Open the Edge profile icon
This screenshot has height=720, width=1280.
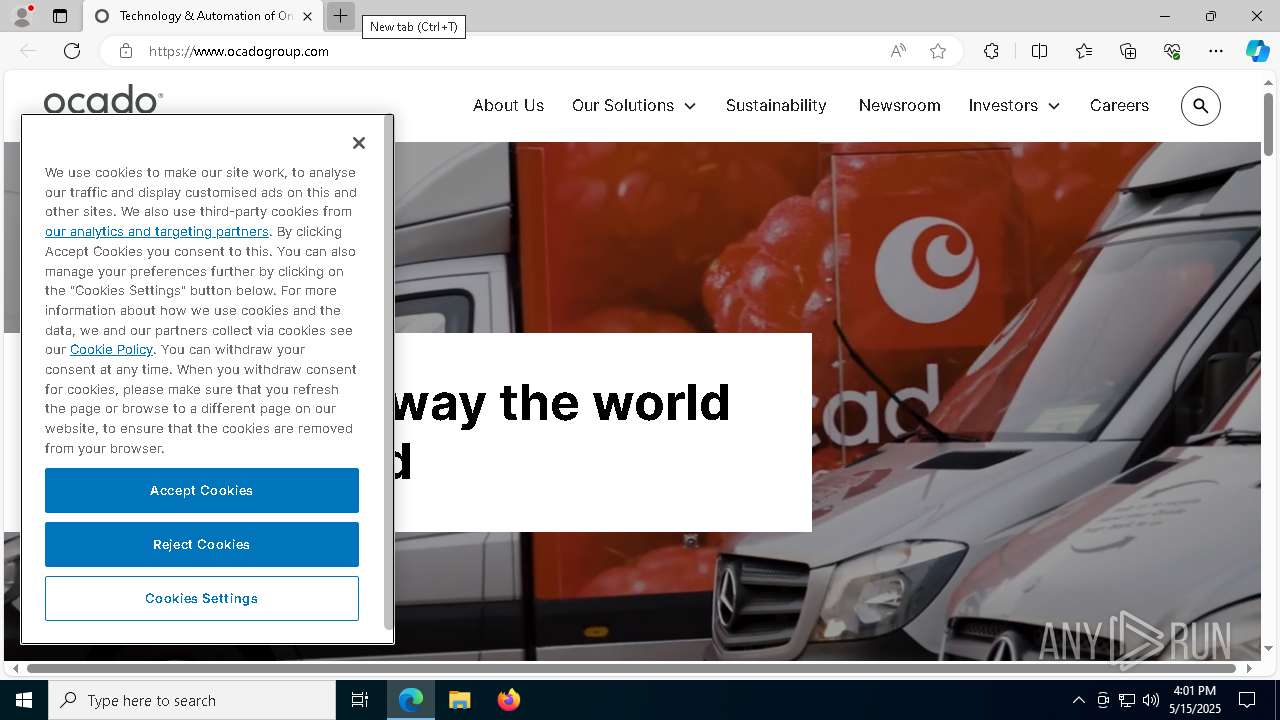(21, 16)
